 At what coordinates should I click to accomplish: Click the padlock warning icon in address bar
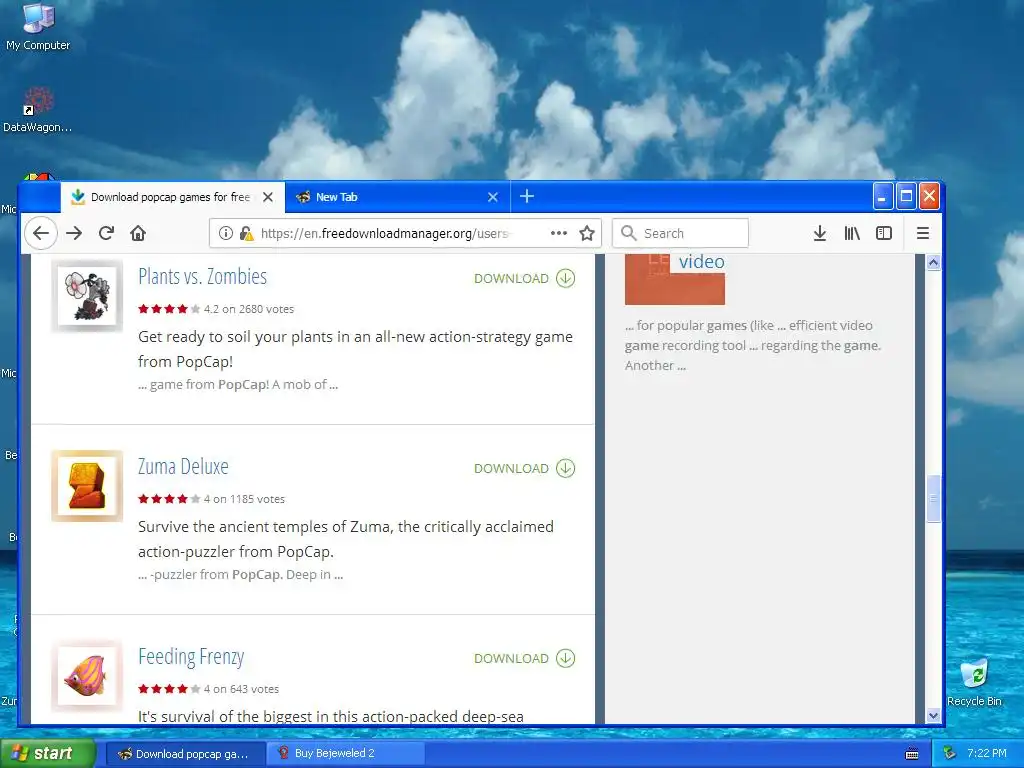point(247,233)
